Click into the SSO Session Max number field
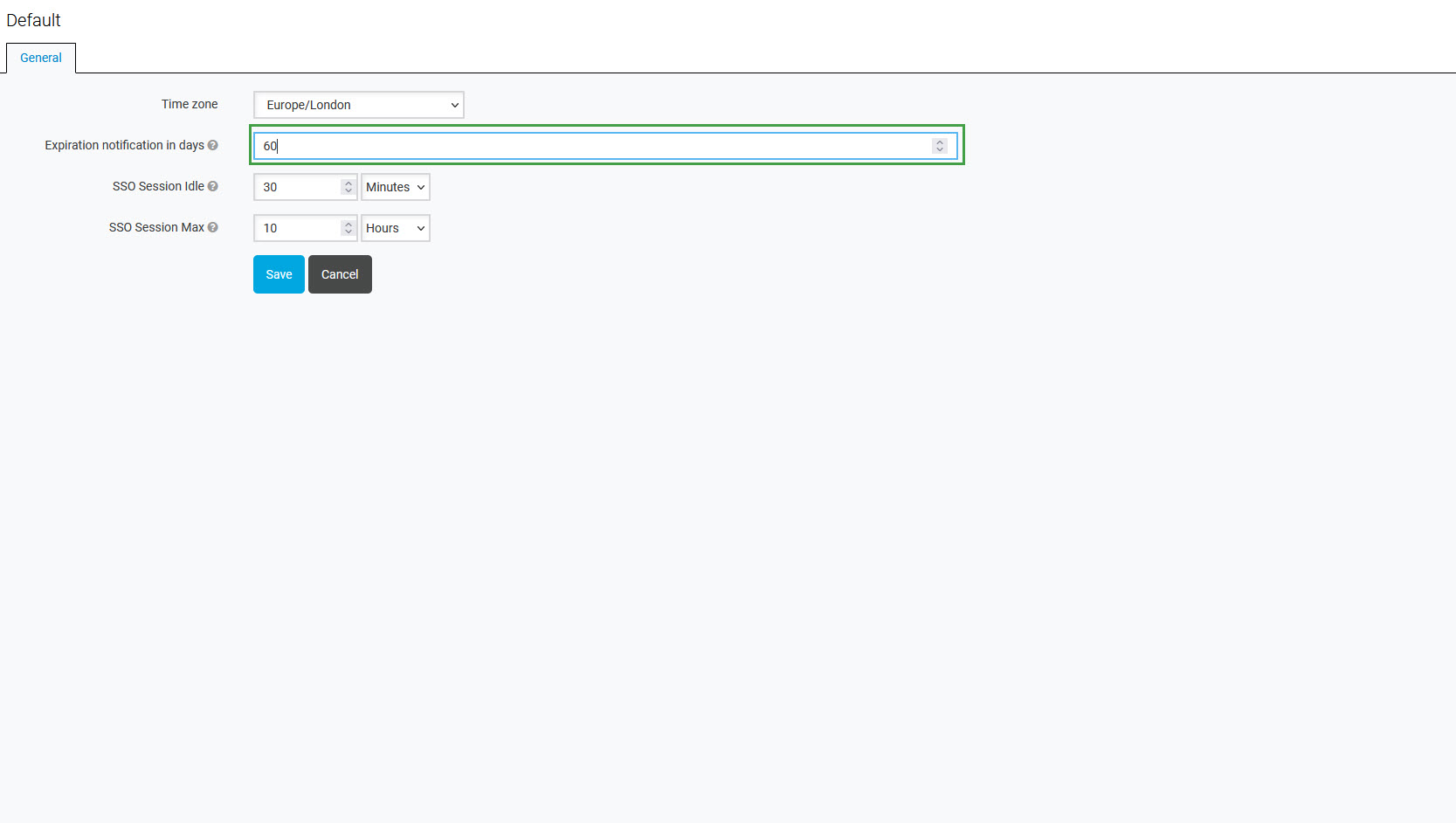The image size is (1456, 823). [297, 228]
